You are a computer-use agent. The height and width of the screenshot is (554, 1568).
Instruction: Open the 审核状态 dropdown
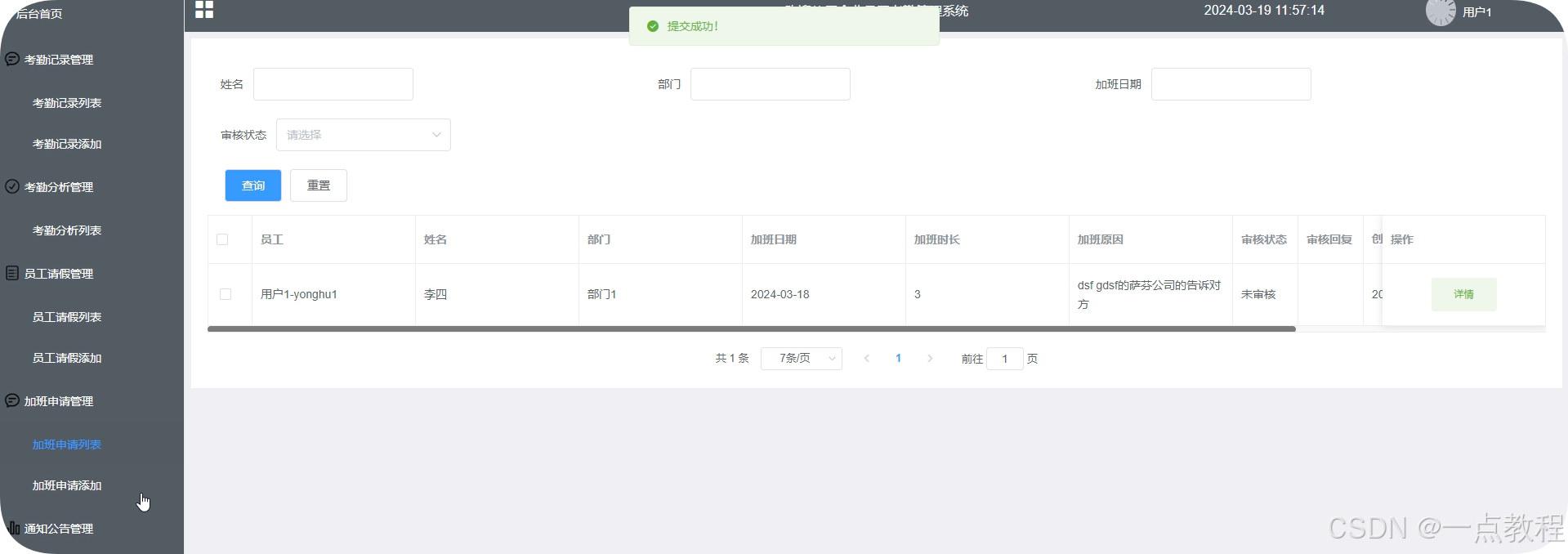point(364,135)
